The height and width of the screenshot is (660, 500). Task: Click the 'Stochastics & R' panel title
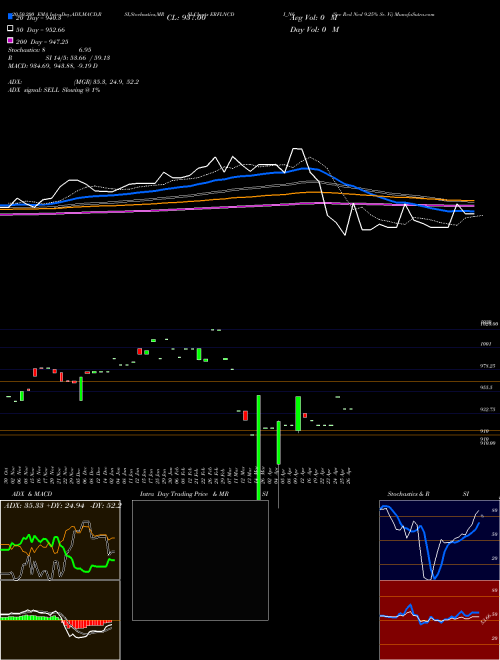[x=408, y=494]
